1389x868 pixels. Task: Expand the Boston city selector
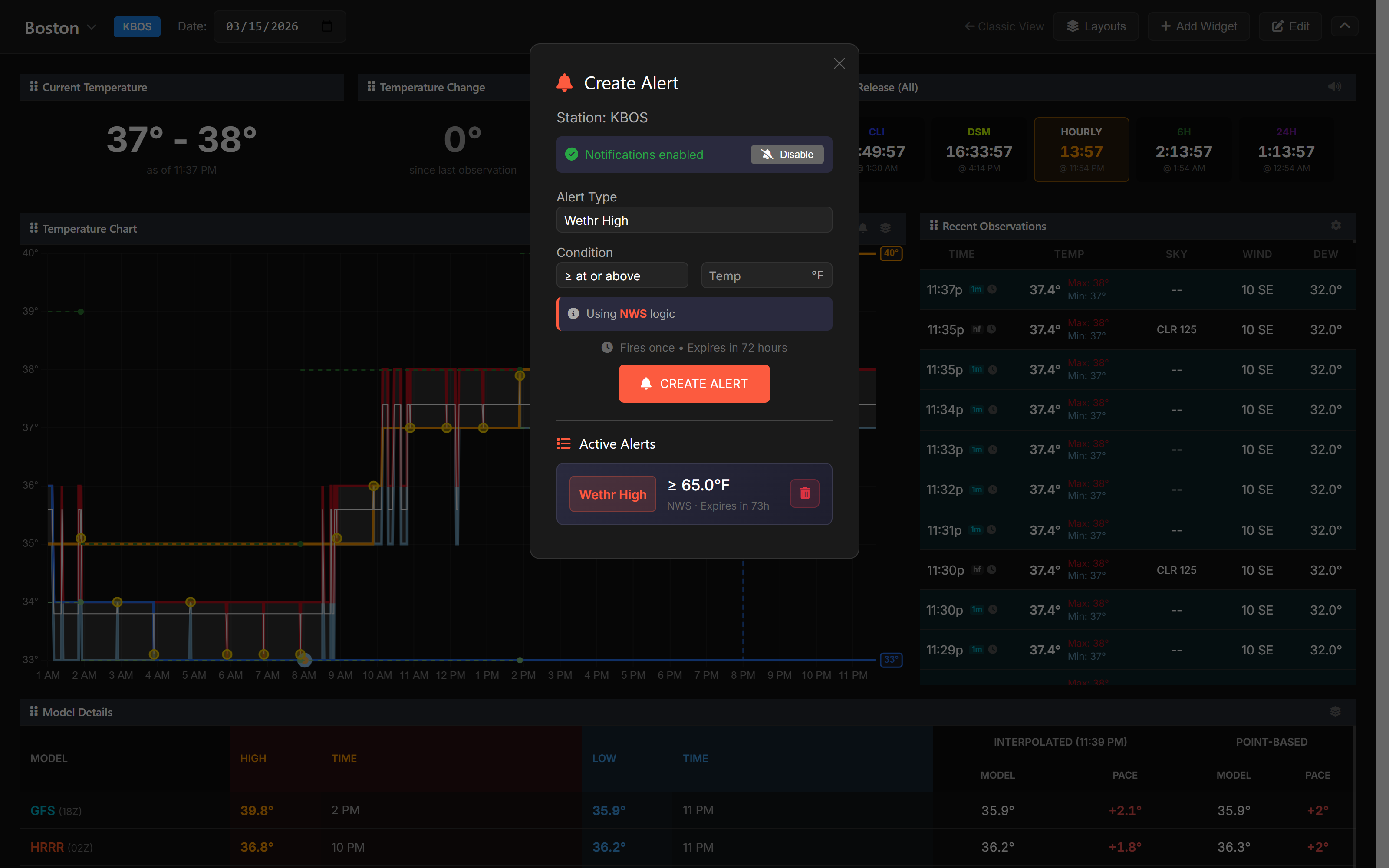point(60,27)
